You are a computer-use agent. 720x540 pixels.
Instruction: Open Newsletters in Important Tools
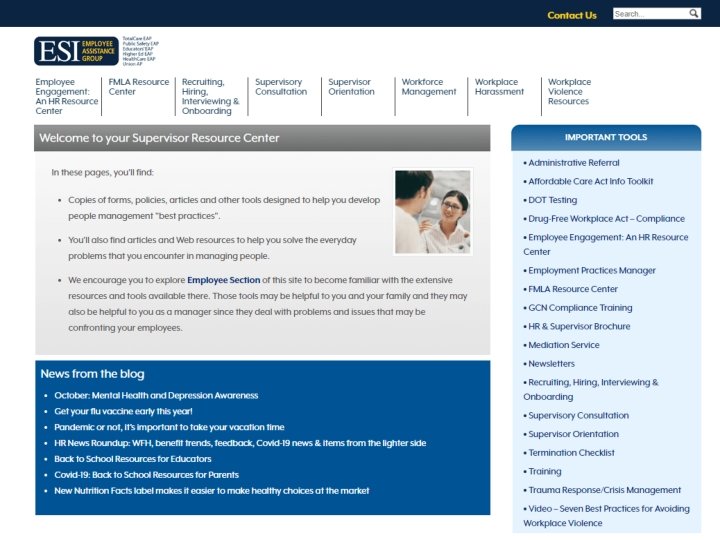(x=551, y=364)
